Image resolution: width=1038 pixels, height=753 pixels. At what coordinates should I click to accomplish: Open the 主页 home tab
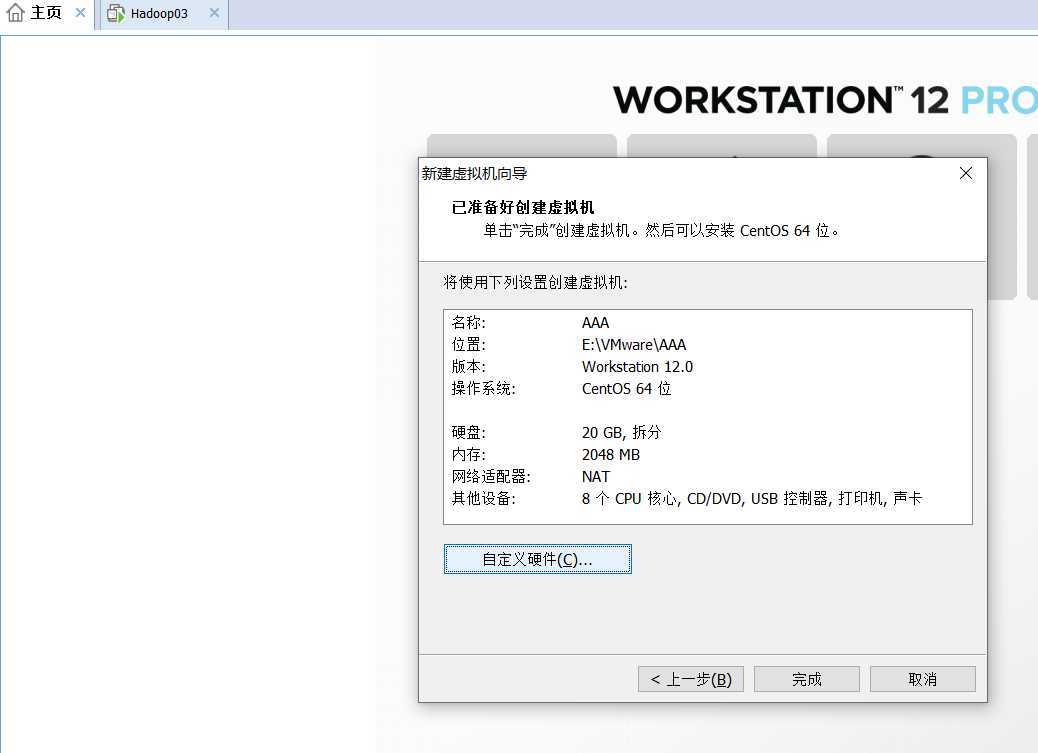(46, 13)
